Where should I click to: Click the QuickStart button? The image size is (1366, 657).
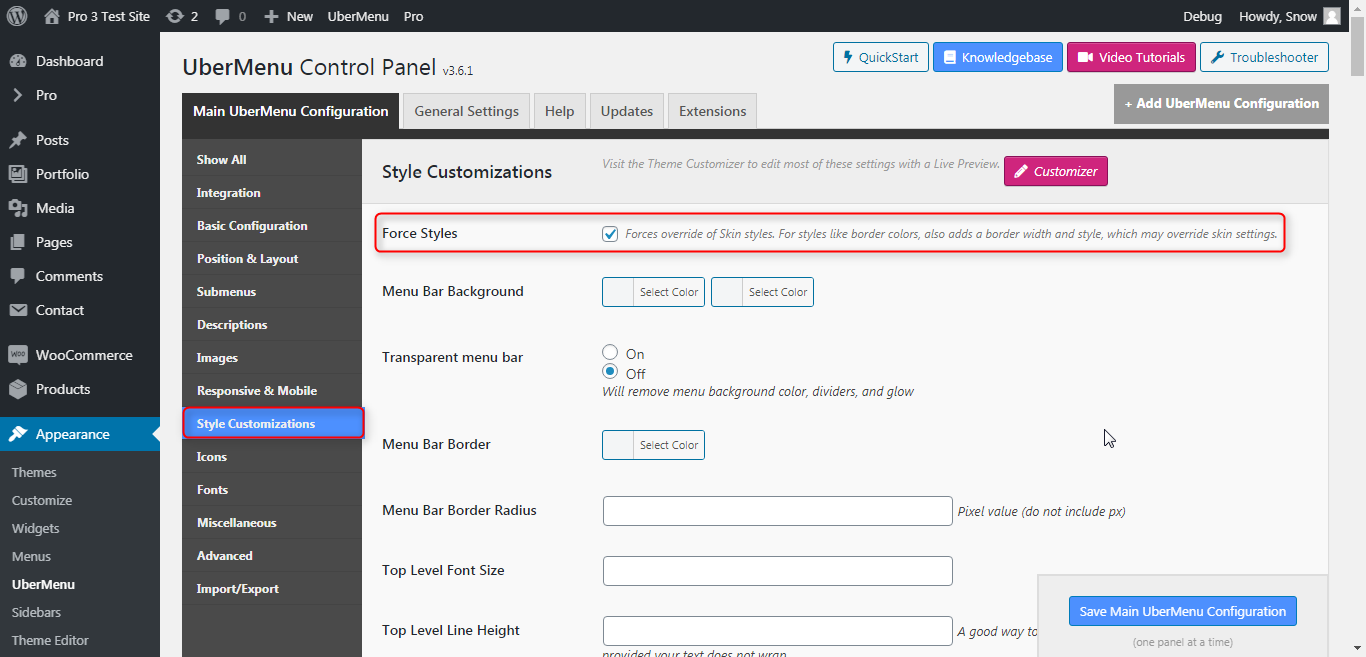[881, 57]
